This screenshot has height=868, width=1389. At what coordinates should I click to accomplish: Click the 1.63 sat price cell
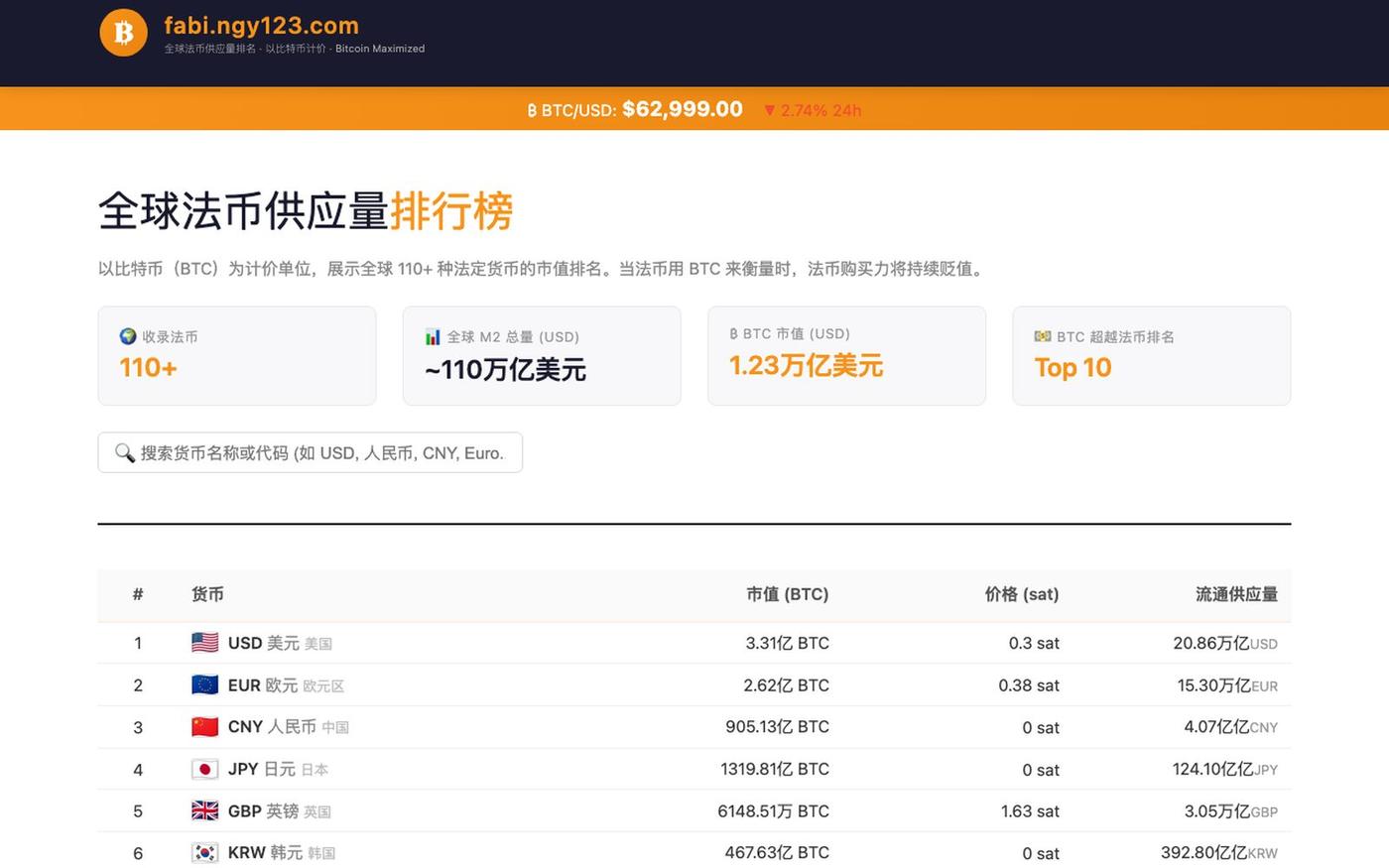[x=1030, y=811]
